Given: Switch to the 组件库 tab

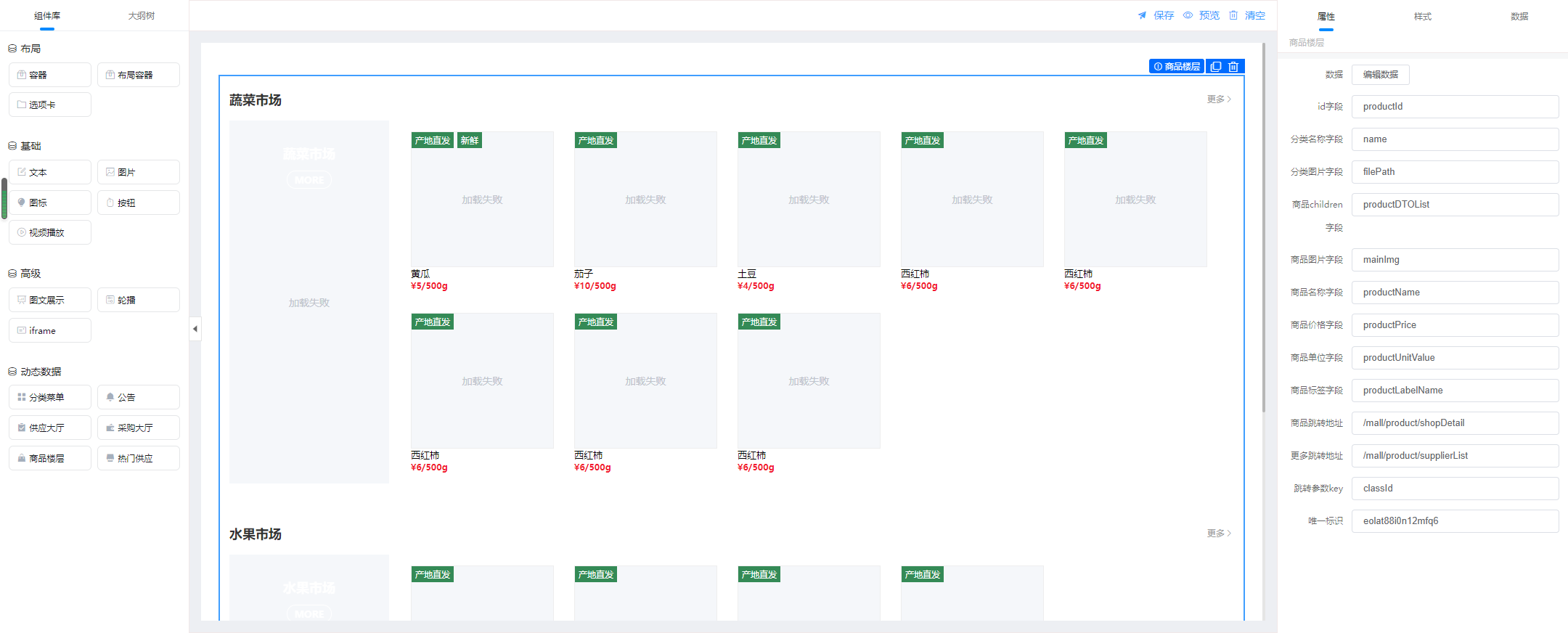Looking at the screenshot, I should click(47, 16).
